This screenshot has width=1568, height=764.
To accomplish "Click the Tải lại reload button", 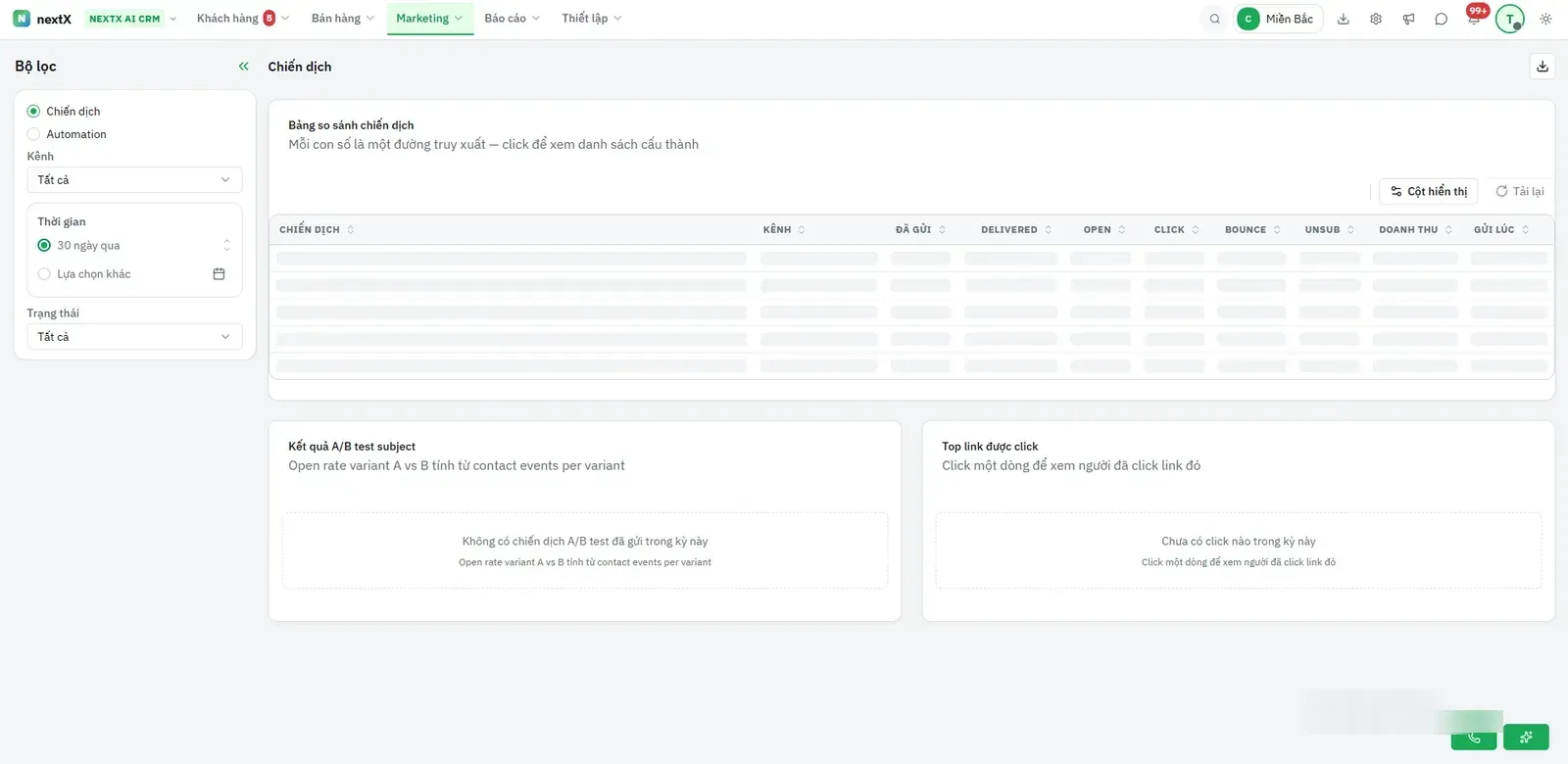I will click(x=1520, y=192).
